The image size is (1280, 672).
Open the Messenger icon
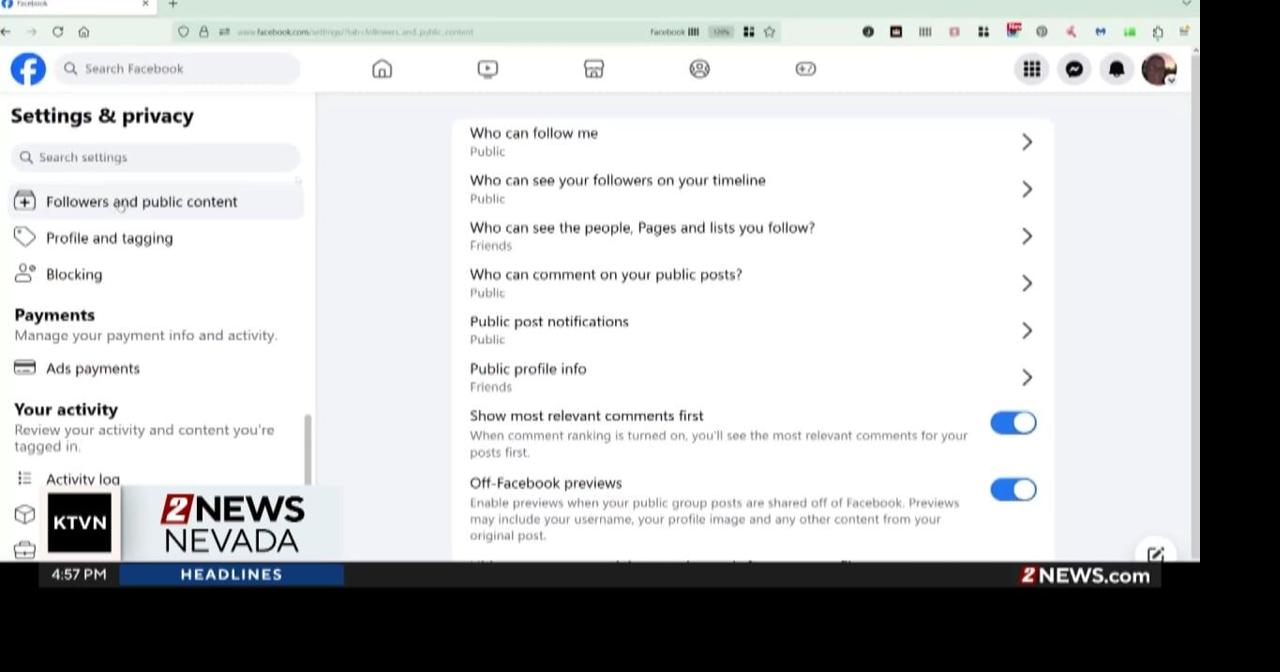(1074, 69)
